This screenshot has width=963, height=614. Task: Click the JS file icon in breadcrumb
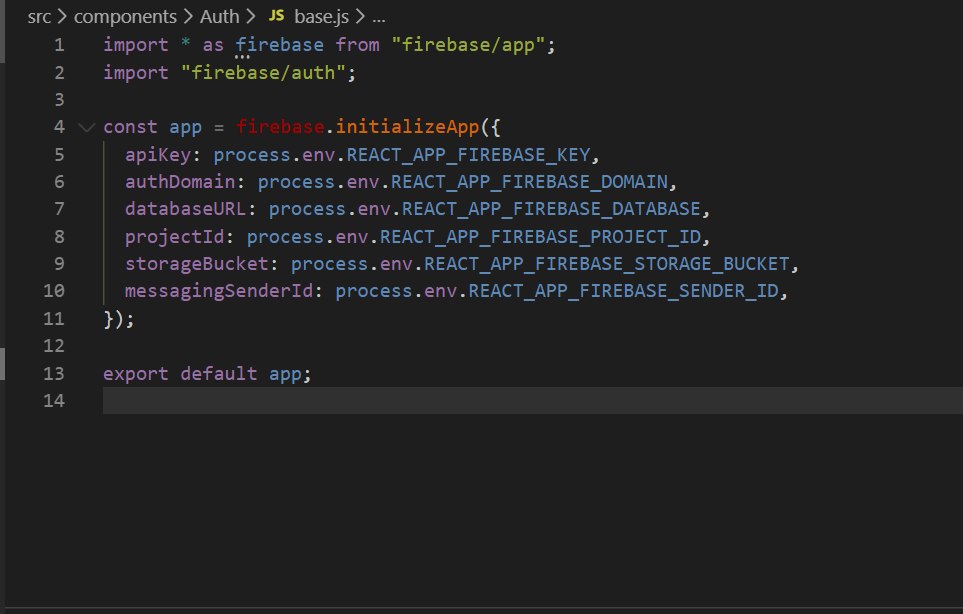pyautogui.click(x=276, y=16)
